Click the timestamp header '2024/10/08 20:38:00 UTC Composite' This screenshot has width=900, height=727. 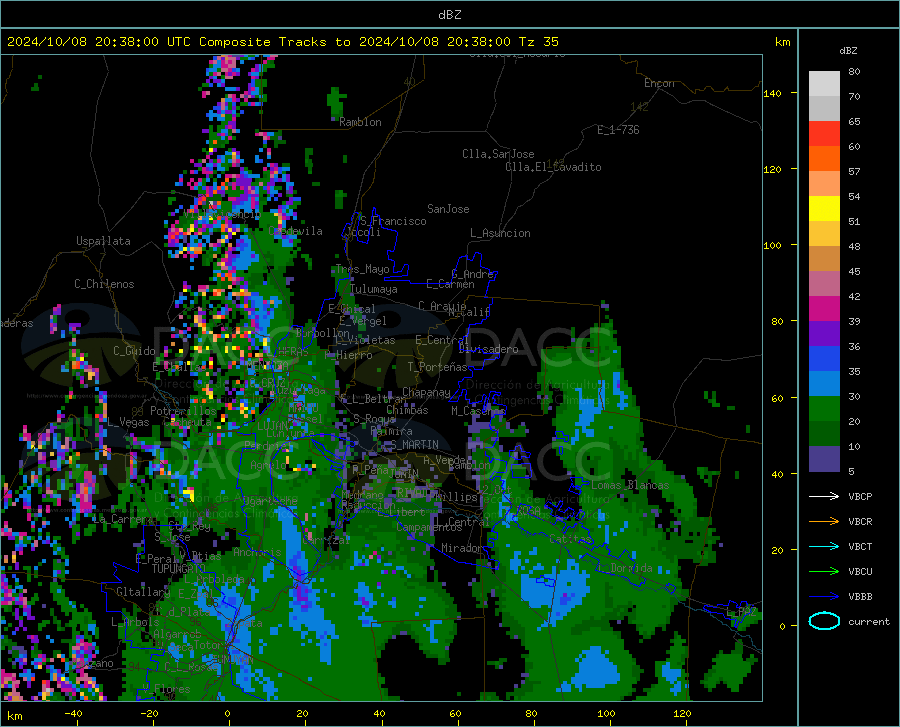pos(139,42)
